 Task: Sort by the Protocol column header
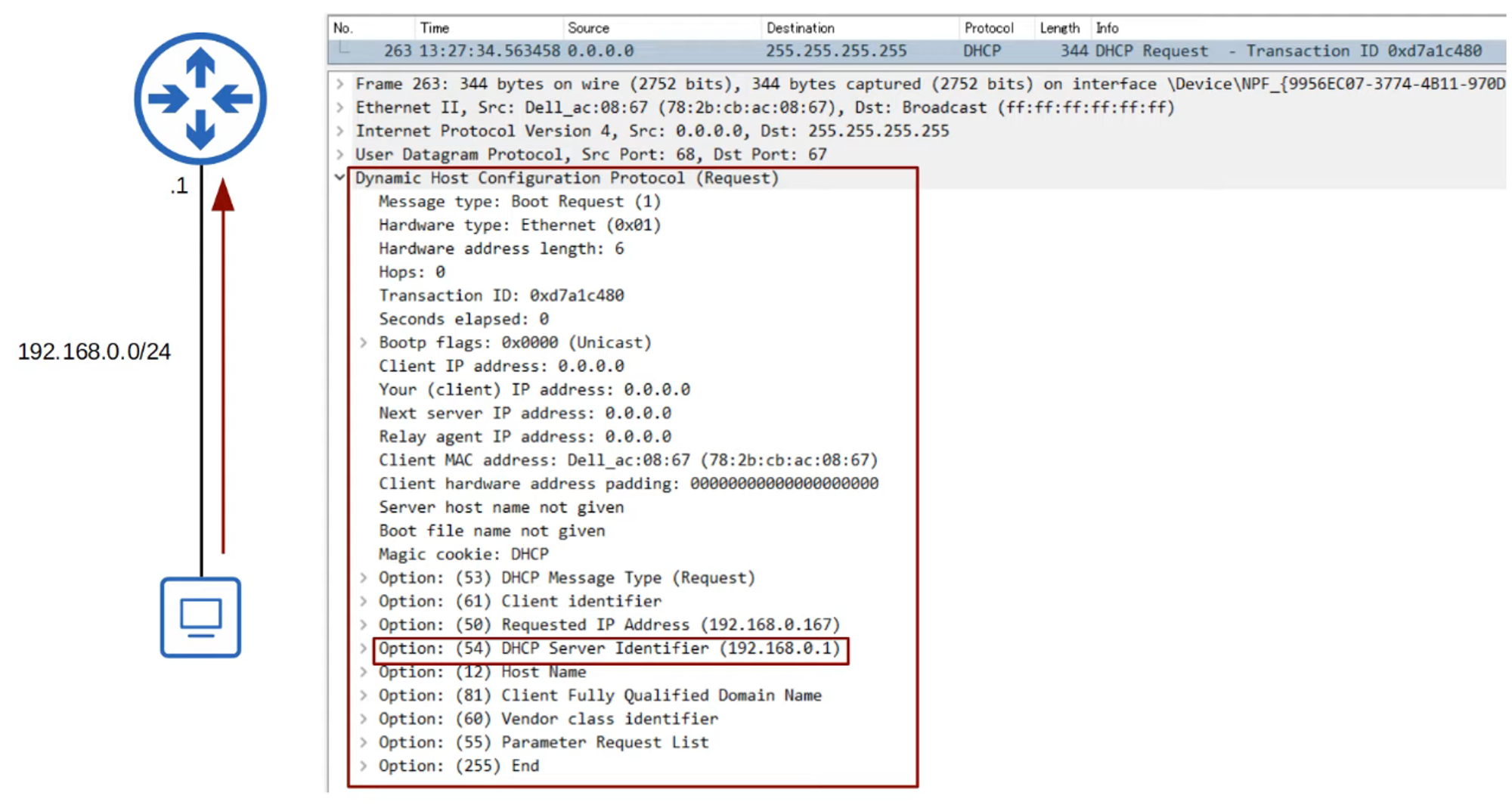(988, 28)
